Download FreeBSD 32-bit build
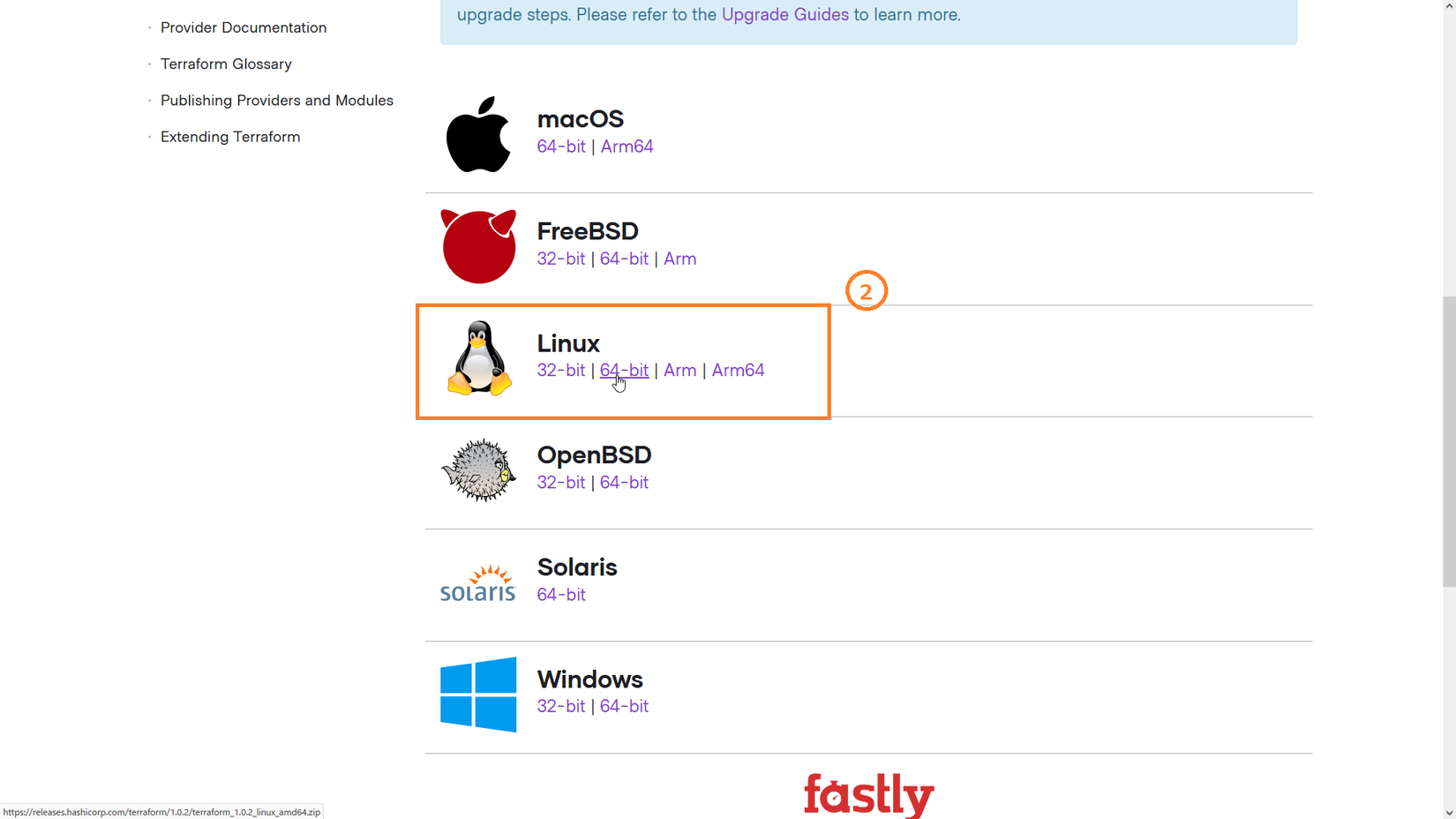The image size is (1456, 819). 561,259
